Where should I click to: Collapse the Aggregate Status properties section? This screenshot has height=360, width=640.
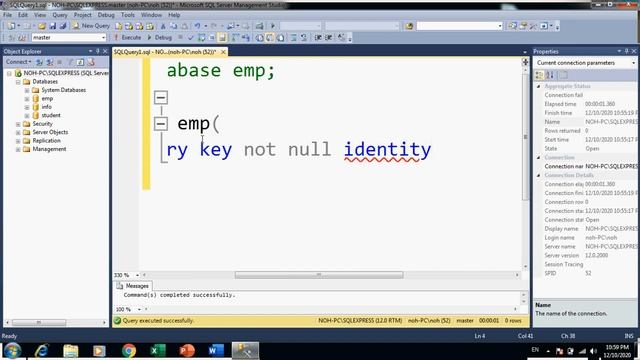(539, 87)
